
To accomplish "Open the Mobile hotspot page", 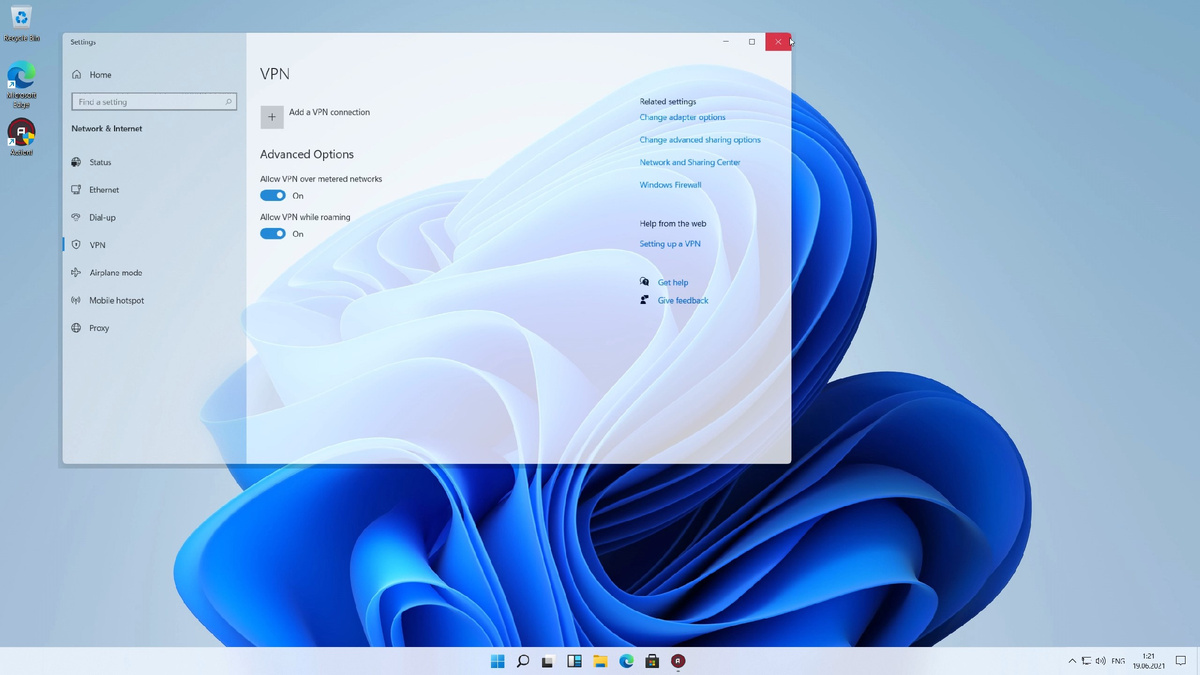I will (x=108, y=300).
